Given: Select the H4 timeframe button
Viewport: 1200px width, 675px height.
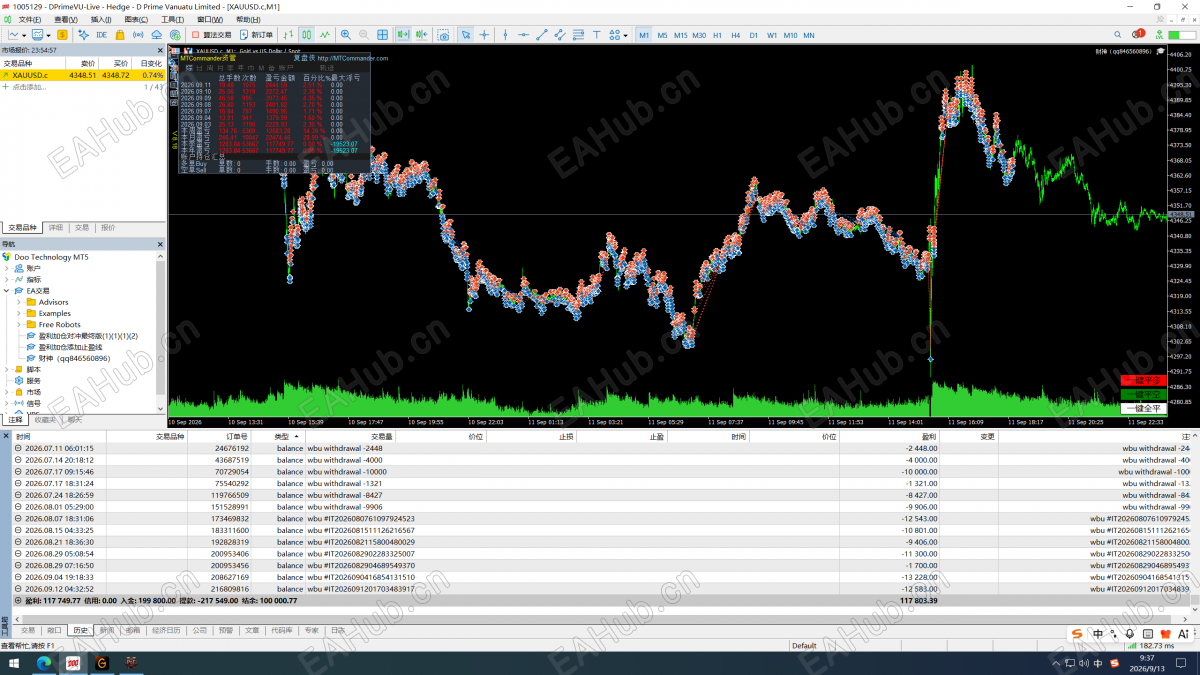Looking at the screenshot, I should (x=735, y=35).
